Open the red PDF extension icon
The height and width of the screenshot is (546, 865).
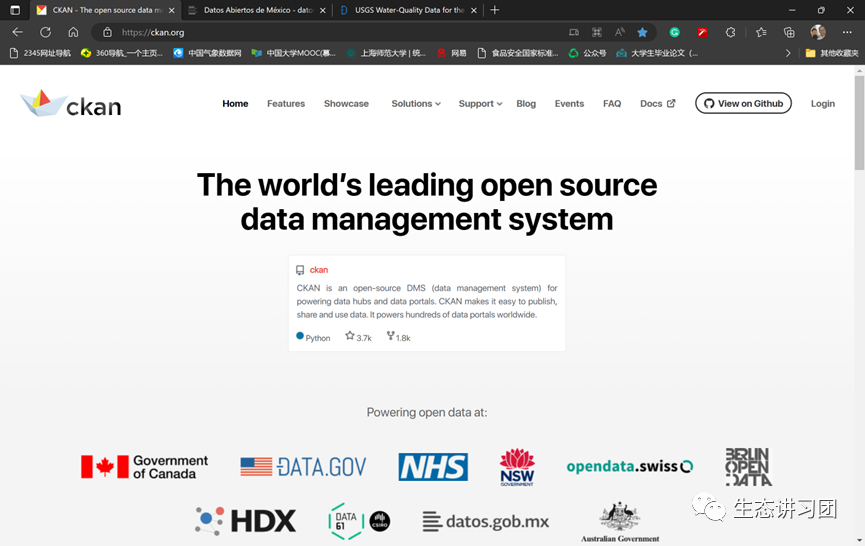click(702, 33)
